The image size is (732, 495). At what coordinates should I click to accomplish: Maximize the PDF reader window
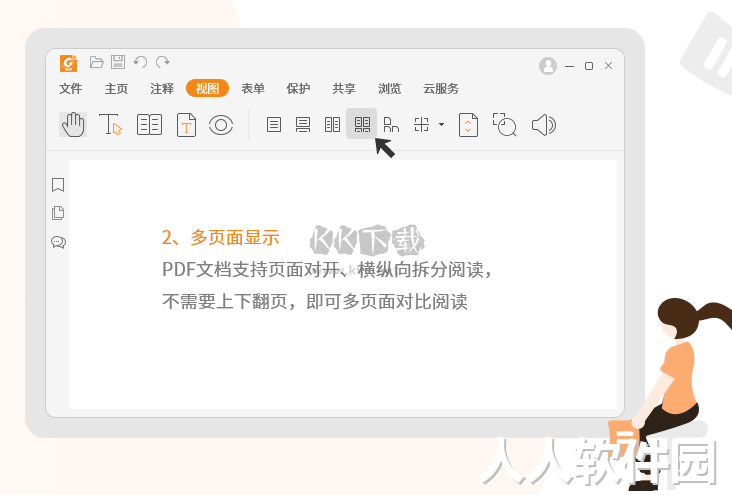tap(589, 66)
